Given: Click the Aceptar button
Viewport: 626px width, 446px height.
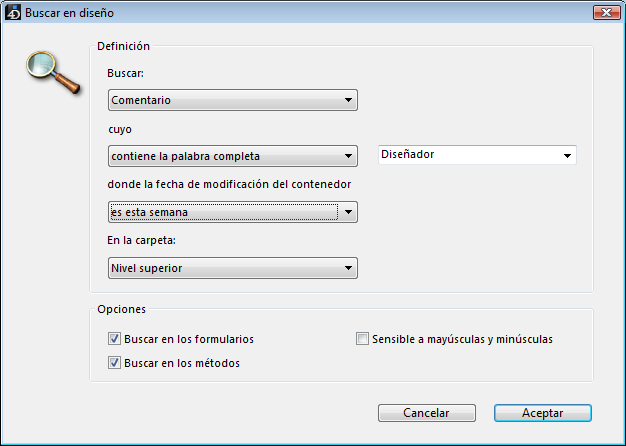Looking at the screenshot, I should pyautogui.click(x=543, y=413).
